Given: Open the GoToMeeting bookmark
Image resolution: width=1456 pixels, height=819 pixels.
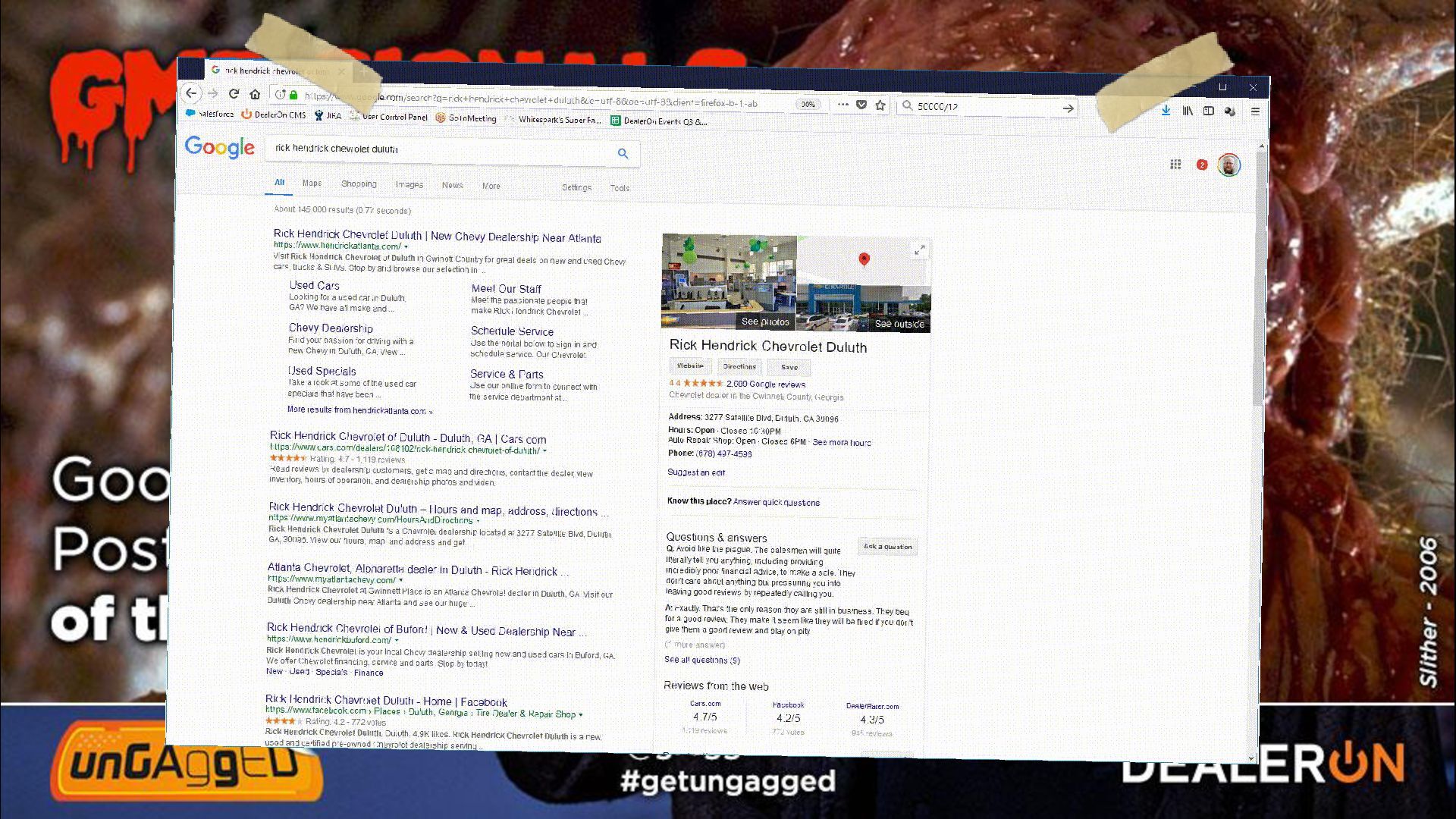Looking at the screenshot, I should (x=466, y=118).
